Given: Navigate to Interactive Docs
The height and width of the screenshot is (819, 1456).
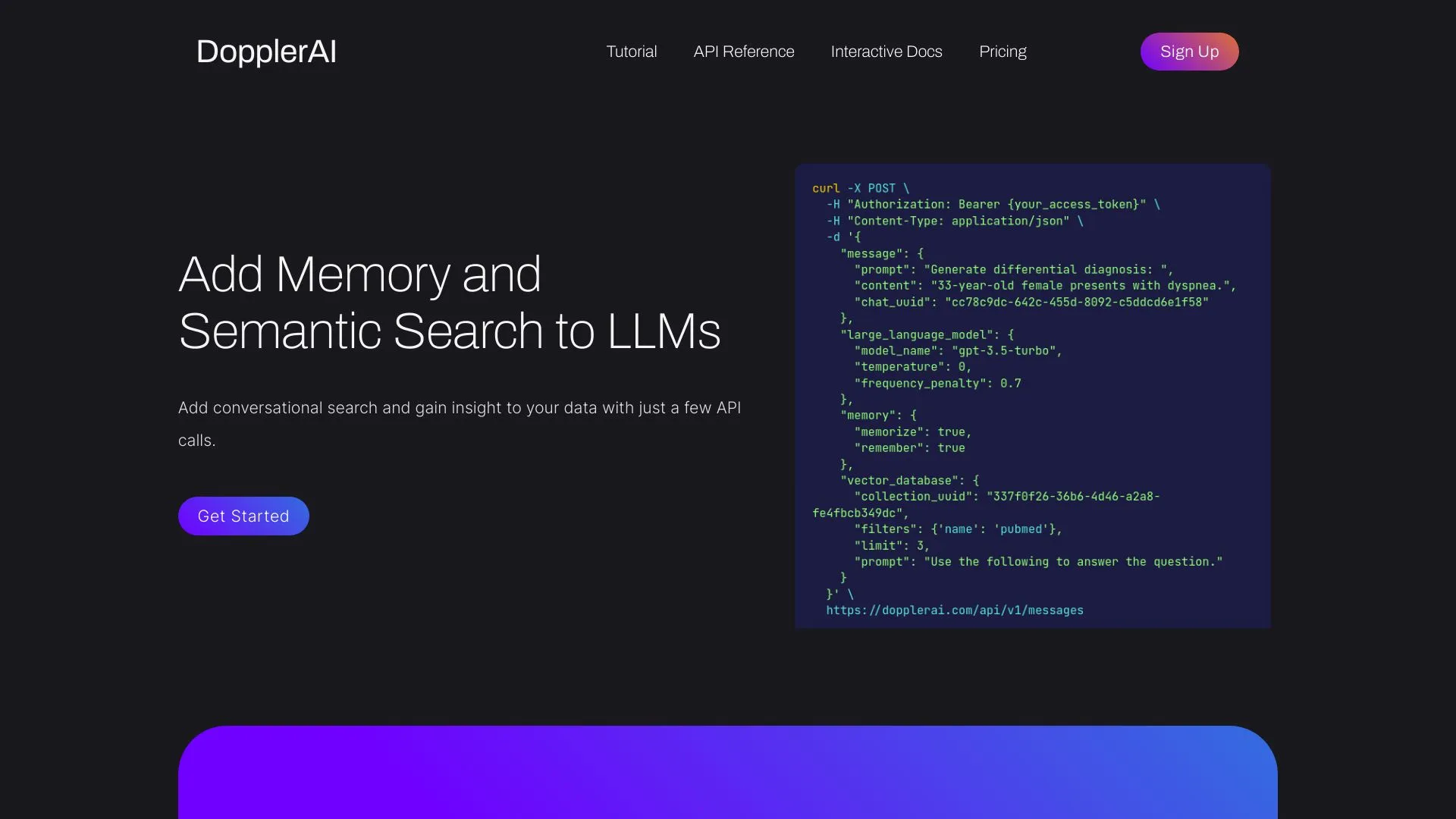Looking at the screenshot, I should click(x=886, y=52).
